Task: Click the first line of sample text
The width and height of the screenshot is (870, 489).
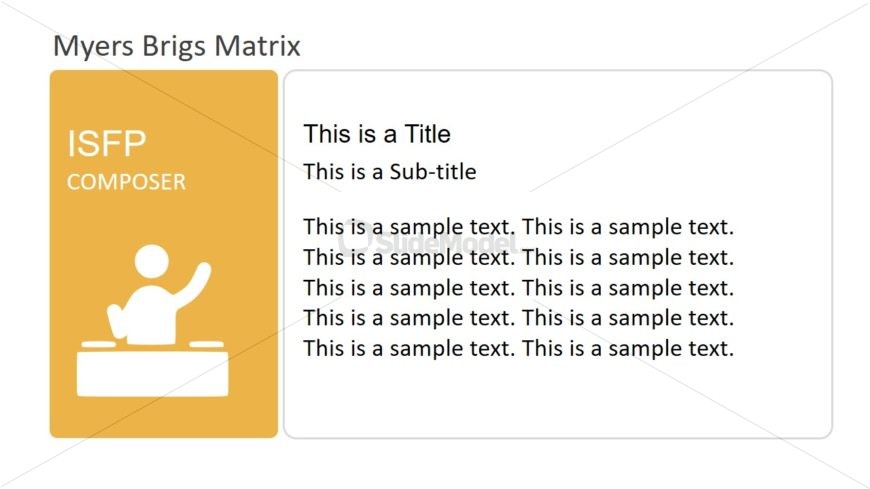Action: click(518, 226)
